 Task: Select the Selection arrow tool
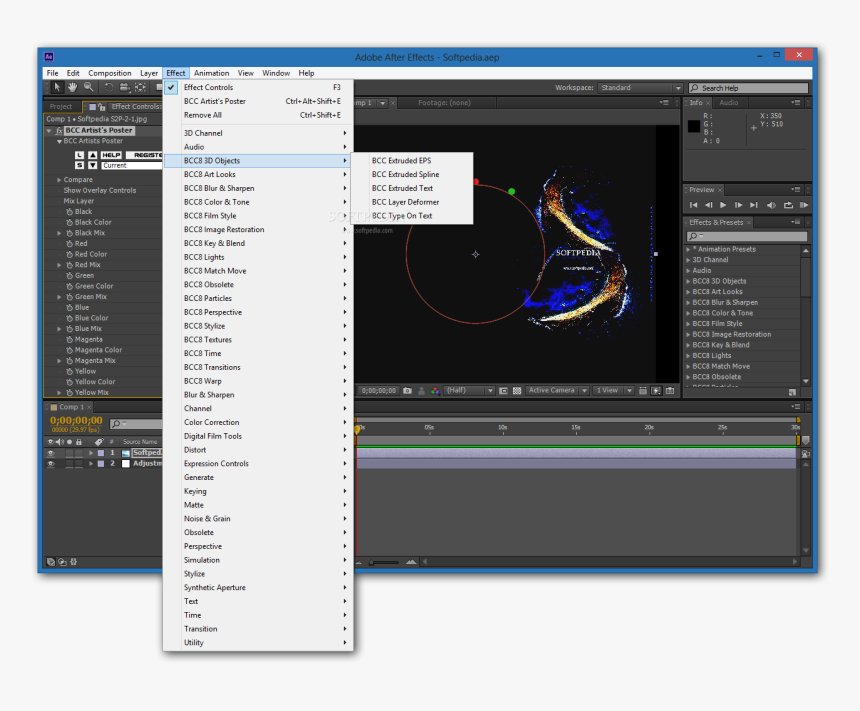(x=57, y=87)
